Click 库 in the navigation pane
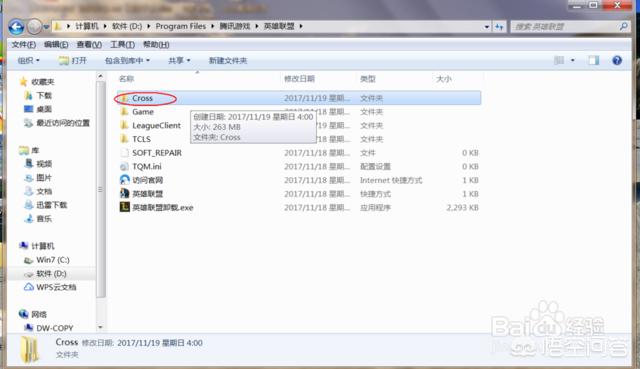Screen dimensions: 640x369 tap(35, 150)
